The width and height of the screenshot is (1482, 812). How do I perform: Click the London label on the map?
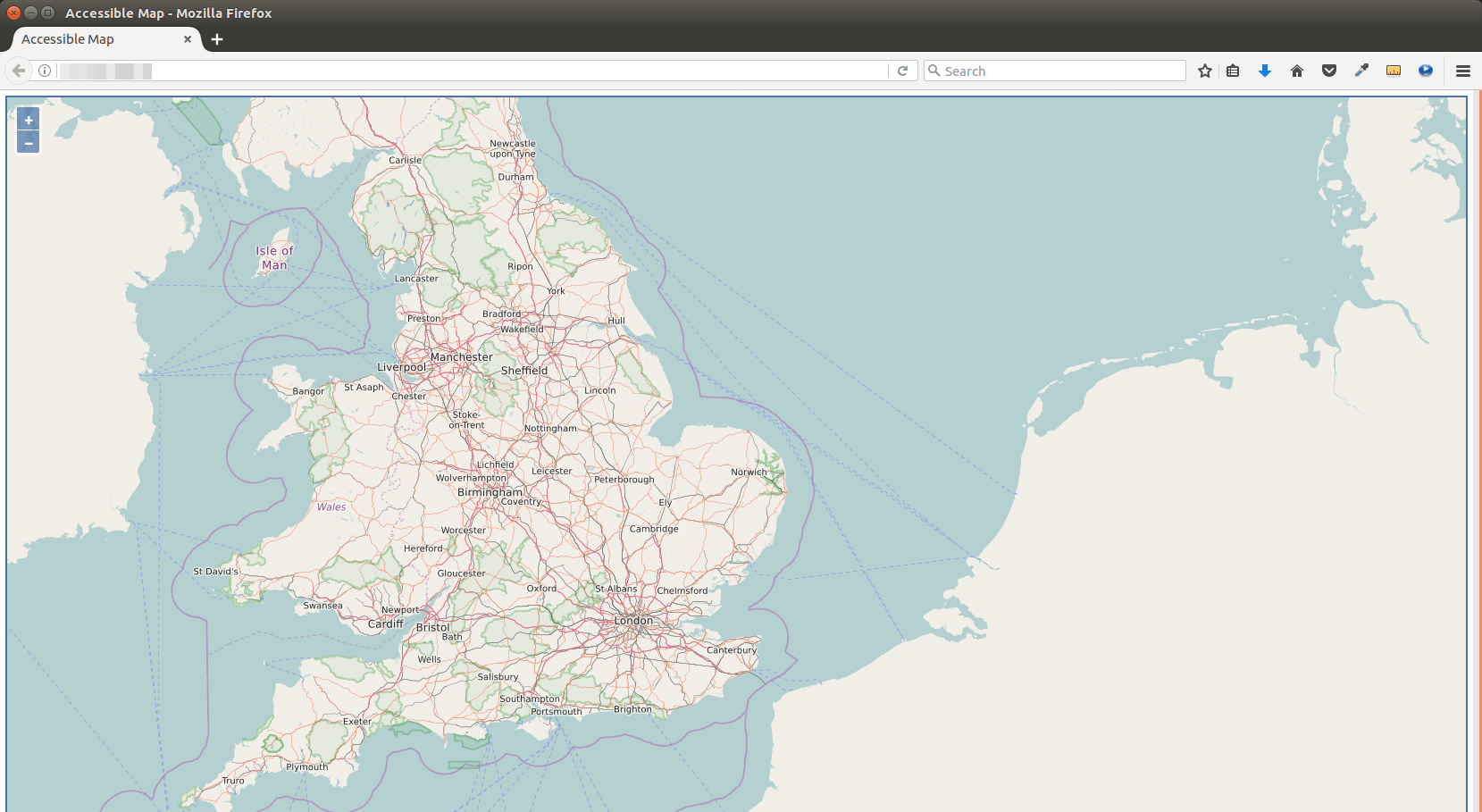click(x=633, y=621)
